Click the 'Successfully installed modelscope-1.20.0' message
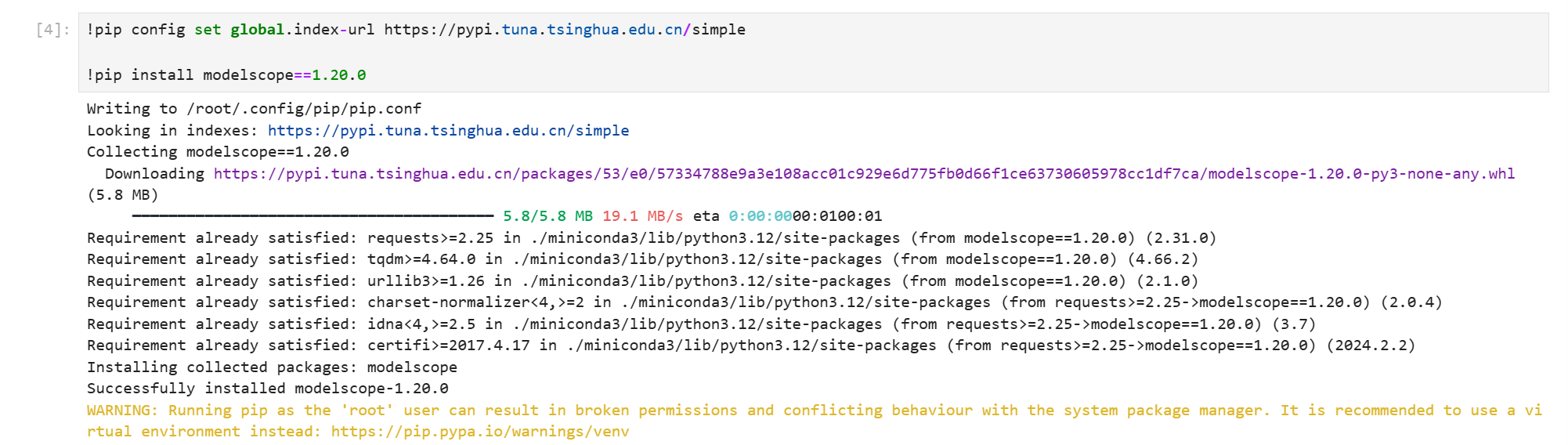This screenshot has width=1568, height=445. point(267,389)
